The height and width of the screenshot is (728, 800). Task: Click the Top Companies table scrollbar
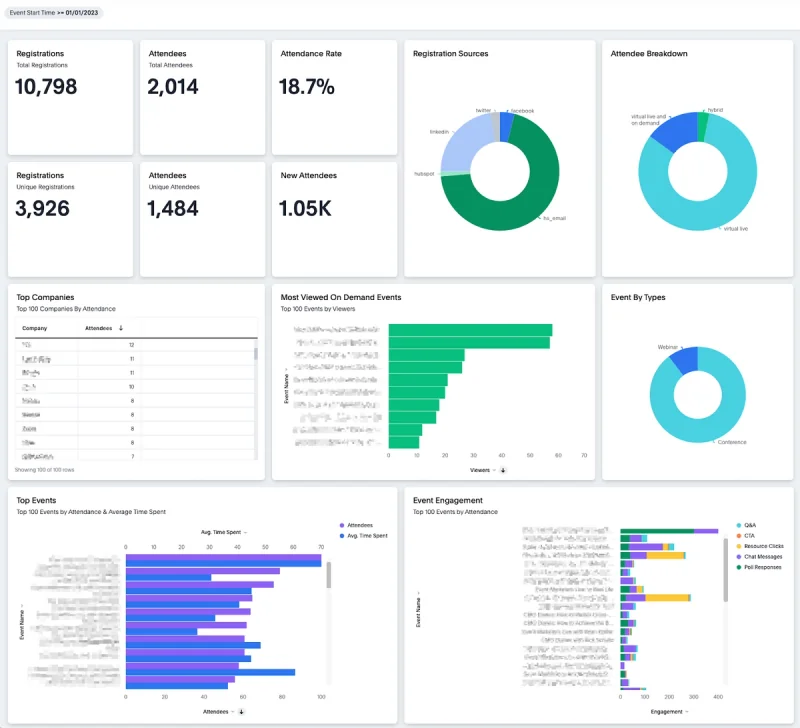click(x=256, y=353)
